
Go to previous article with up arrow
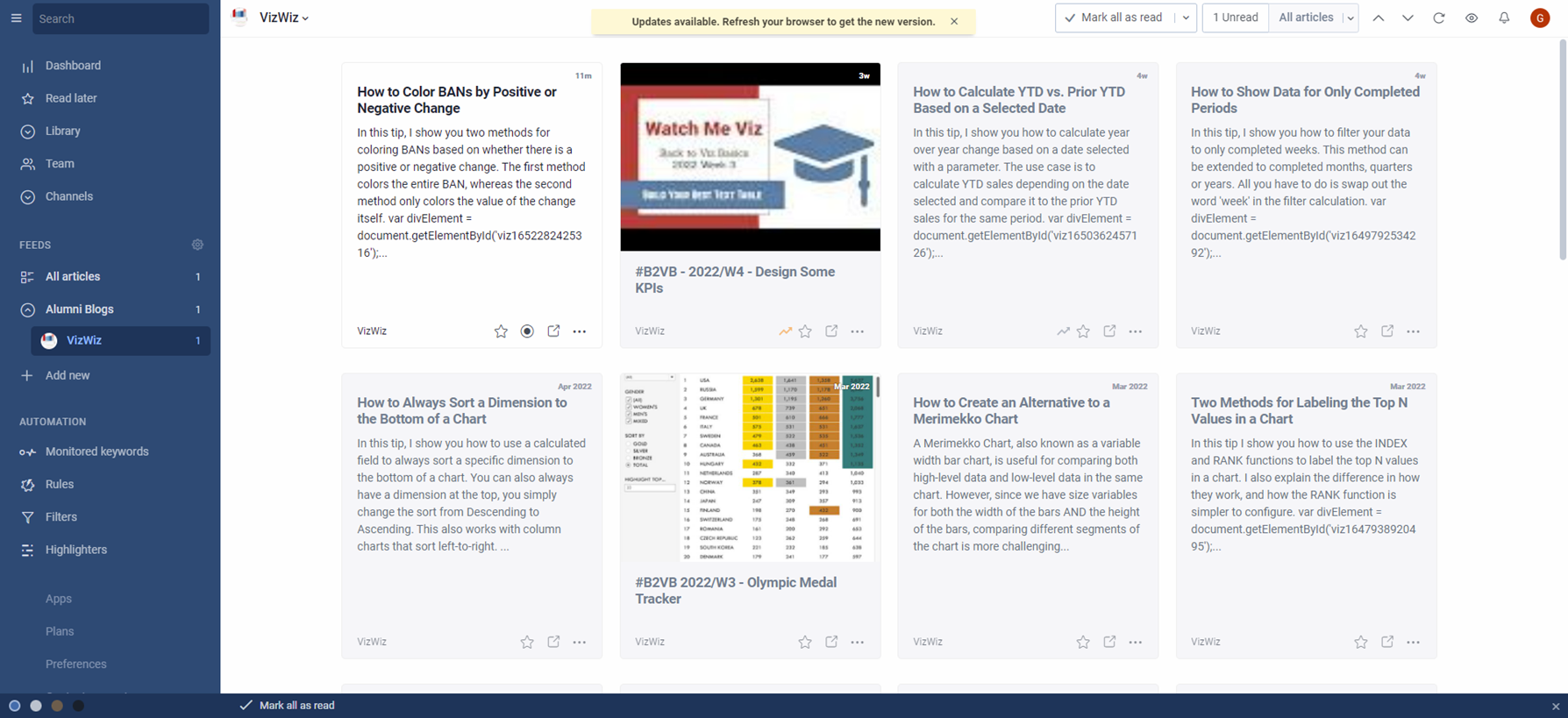click(1379, 18)
